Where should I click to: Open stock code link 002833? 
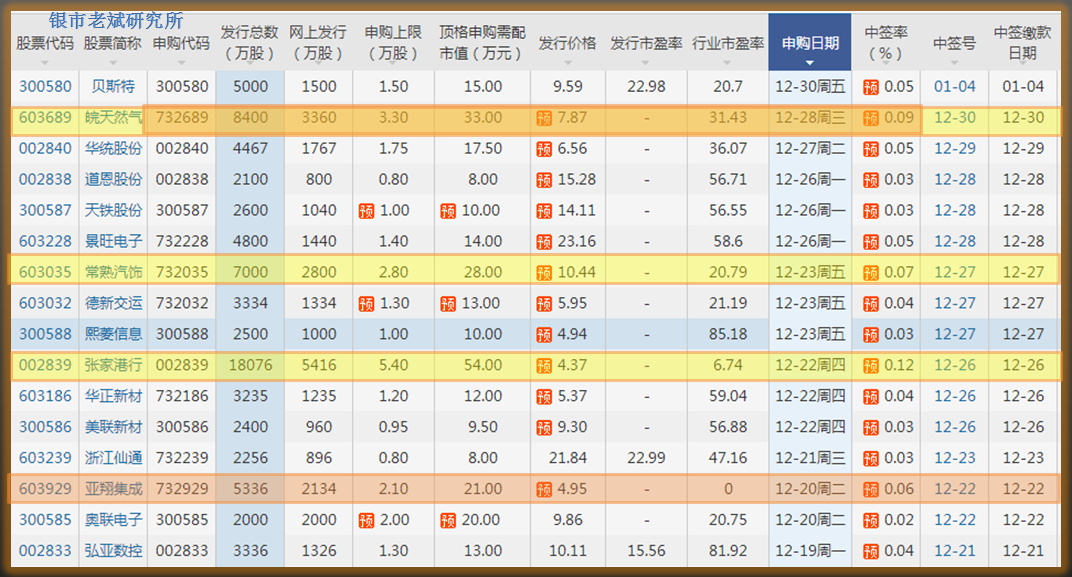(45, 550)
